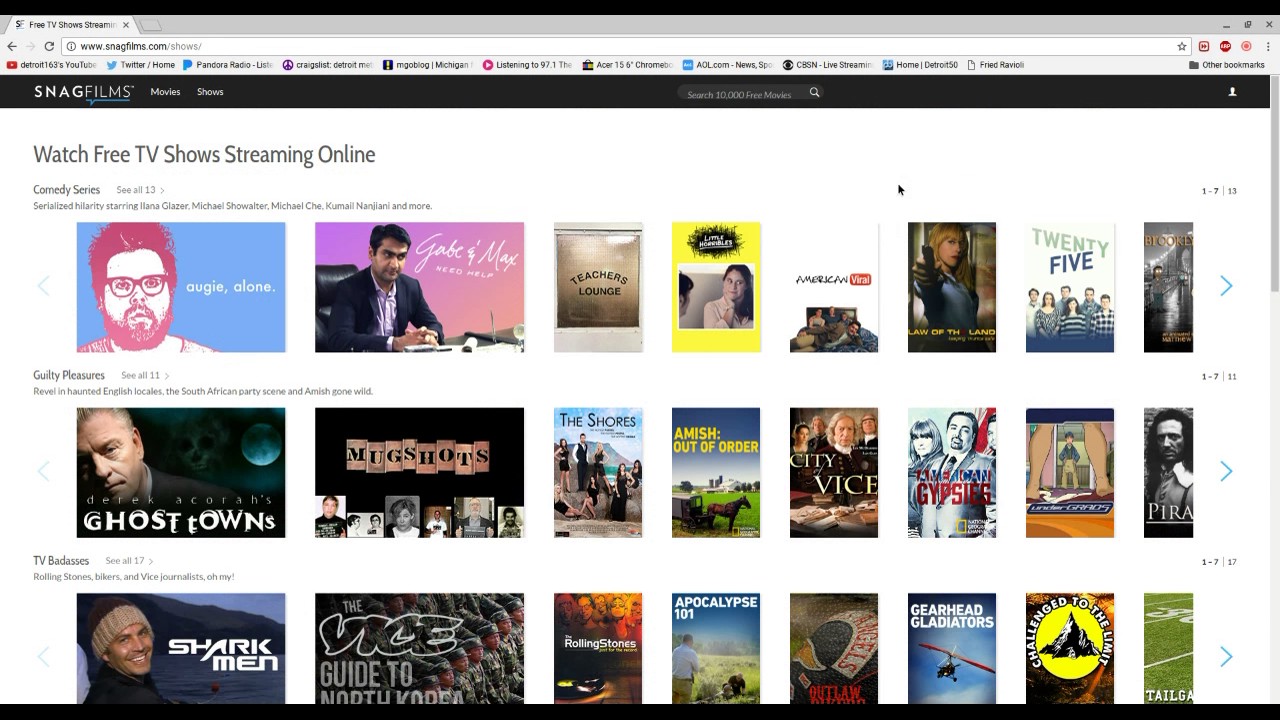1280x720 pixels.
Task: Open the Home Detroit50 bookmark
Action: (x=920, y=65)
